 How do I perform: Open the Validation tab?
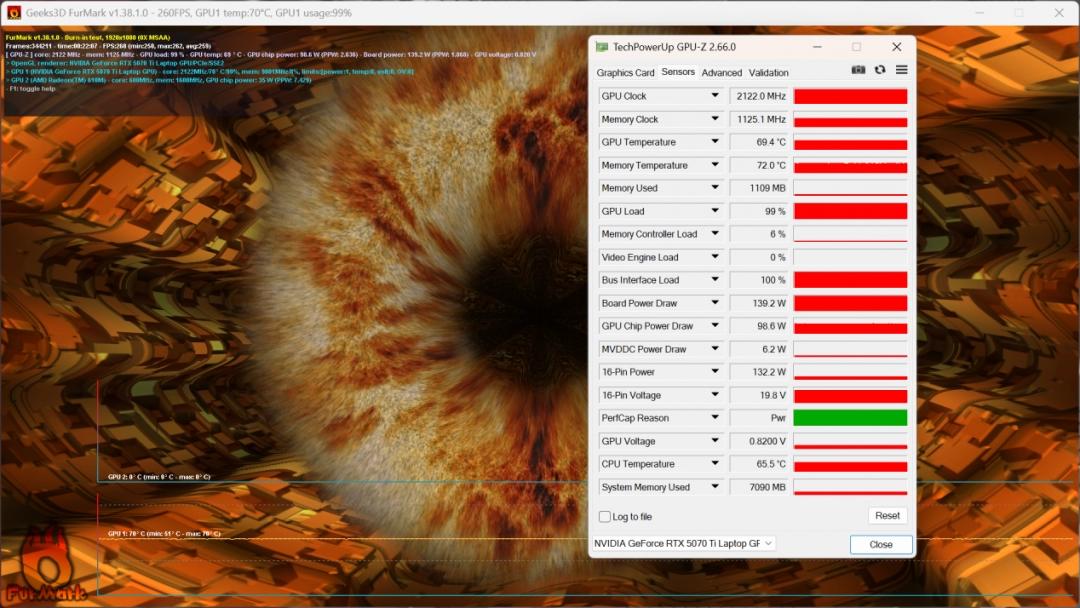768,72
